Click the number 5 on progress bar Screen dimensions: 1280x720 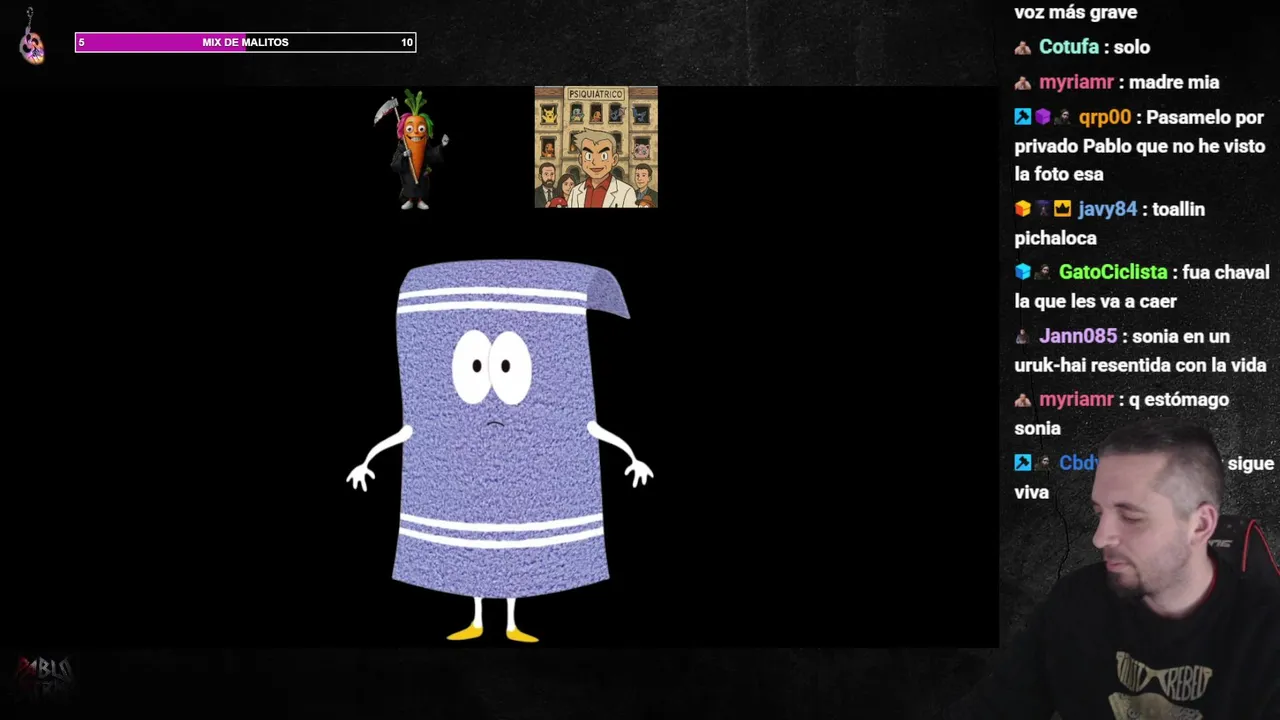(82, 42)
